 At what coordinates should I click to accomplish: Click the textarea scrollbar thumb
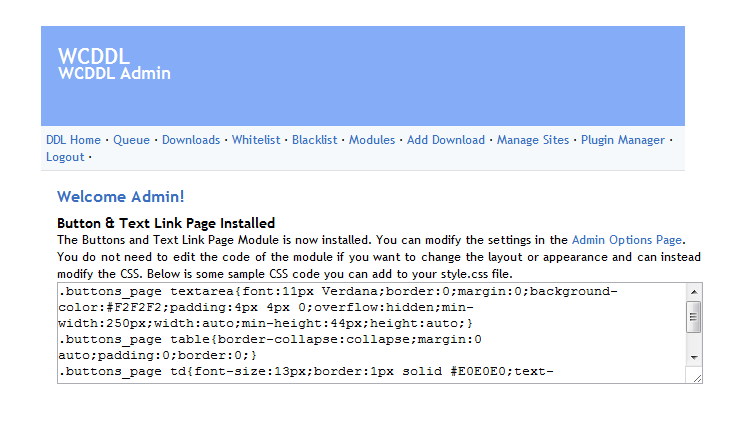tap(693, 317)
